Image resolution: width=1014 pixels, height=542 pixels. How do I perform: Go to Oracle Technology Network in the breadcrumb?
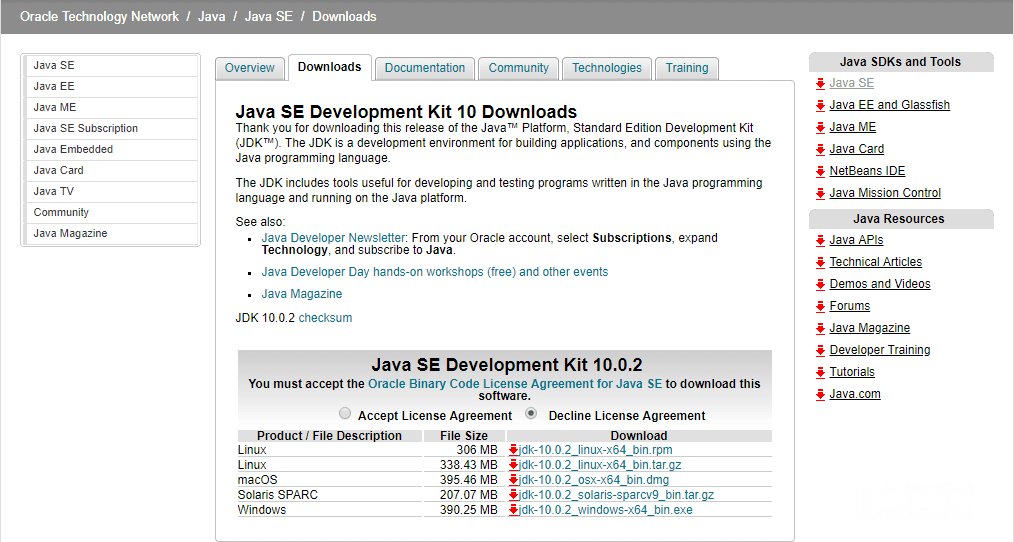(x=100, y=17)
